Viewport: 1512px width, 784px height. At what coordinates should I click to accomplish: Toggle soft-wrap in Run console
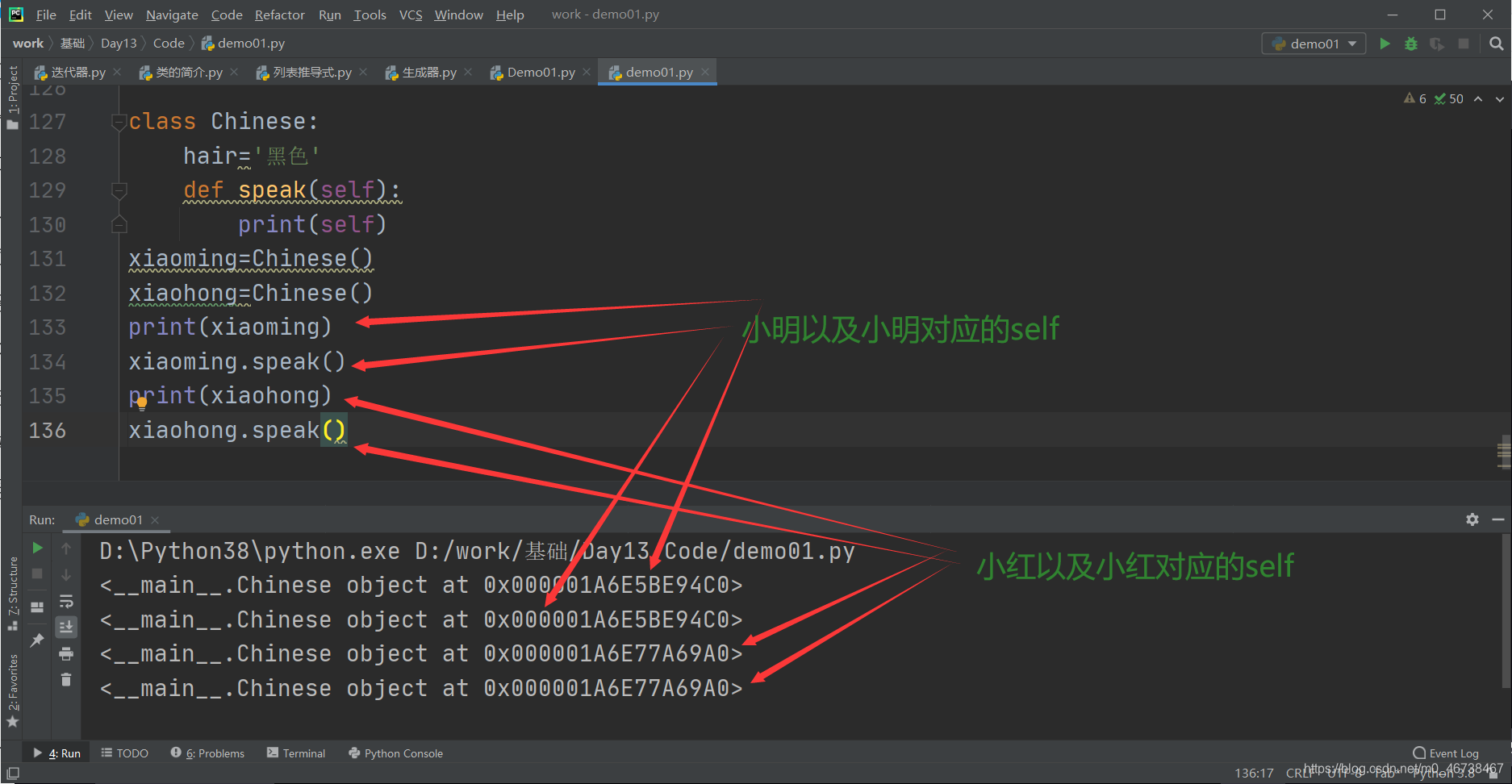pyautogui.click(x=66, y=602)
